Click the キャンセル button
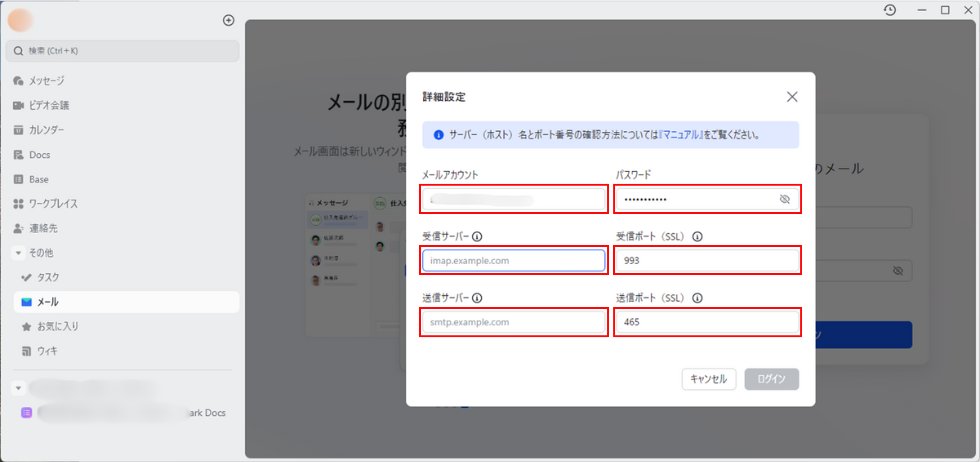 click(x=708, y=379)
